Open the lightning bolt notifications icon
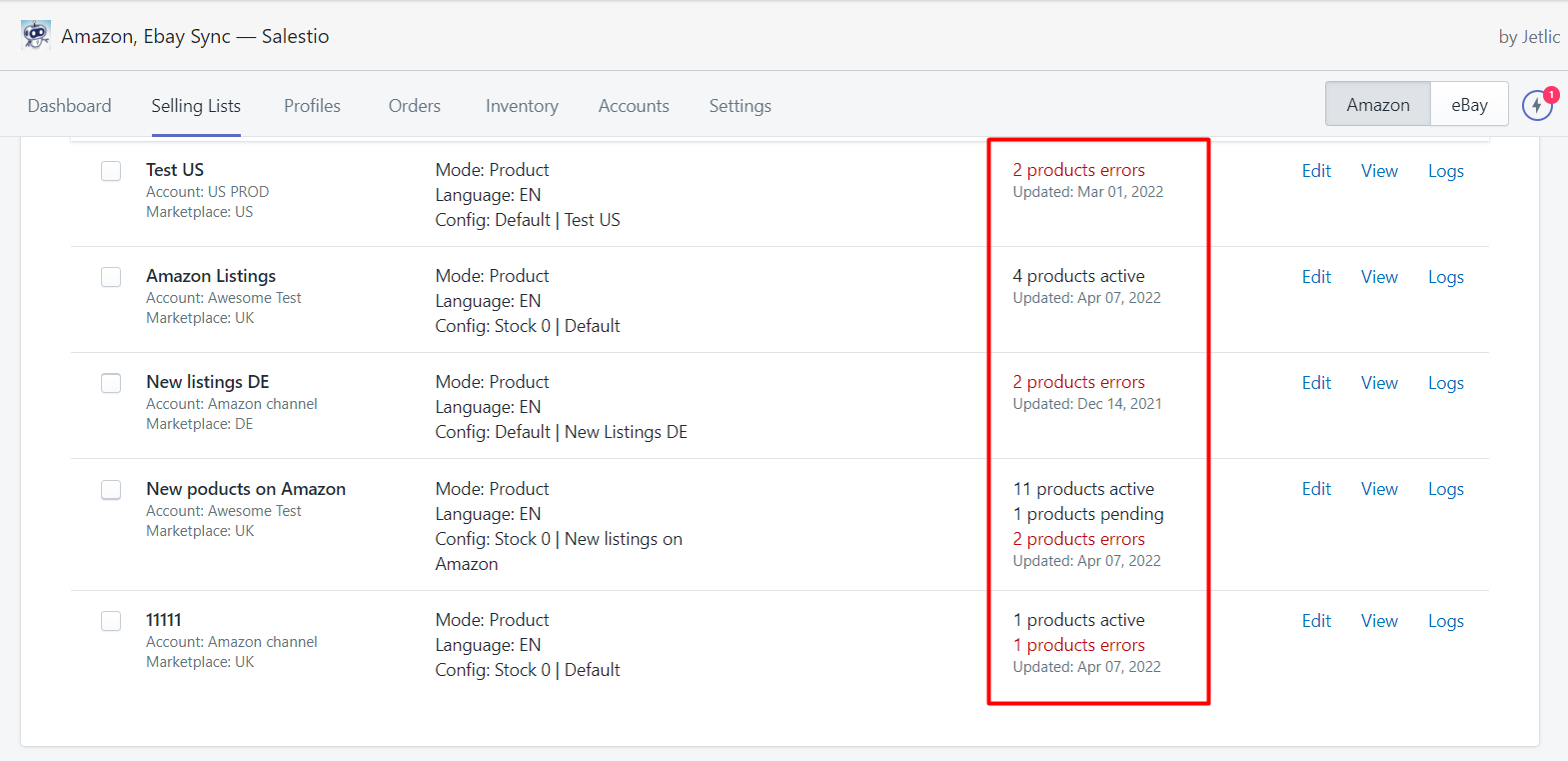1568x761 pixels. [x=1537, y=104]
